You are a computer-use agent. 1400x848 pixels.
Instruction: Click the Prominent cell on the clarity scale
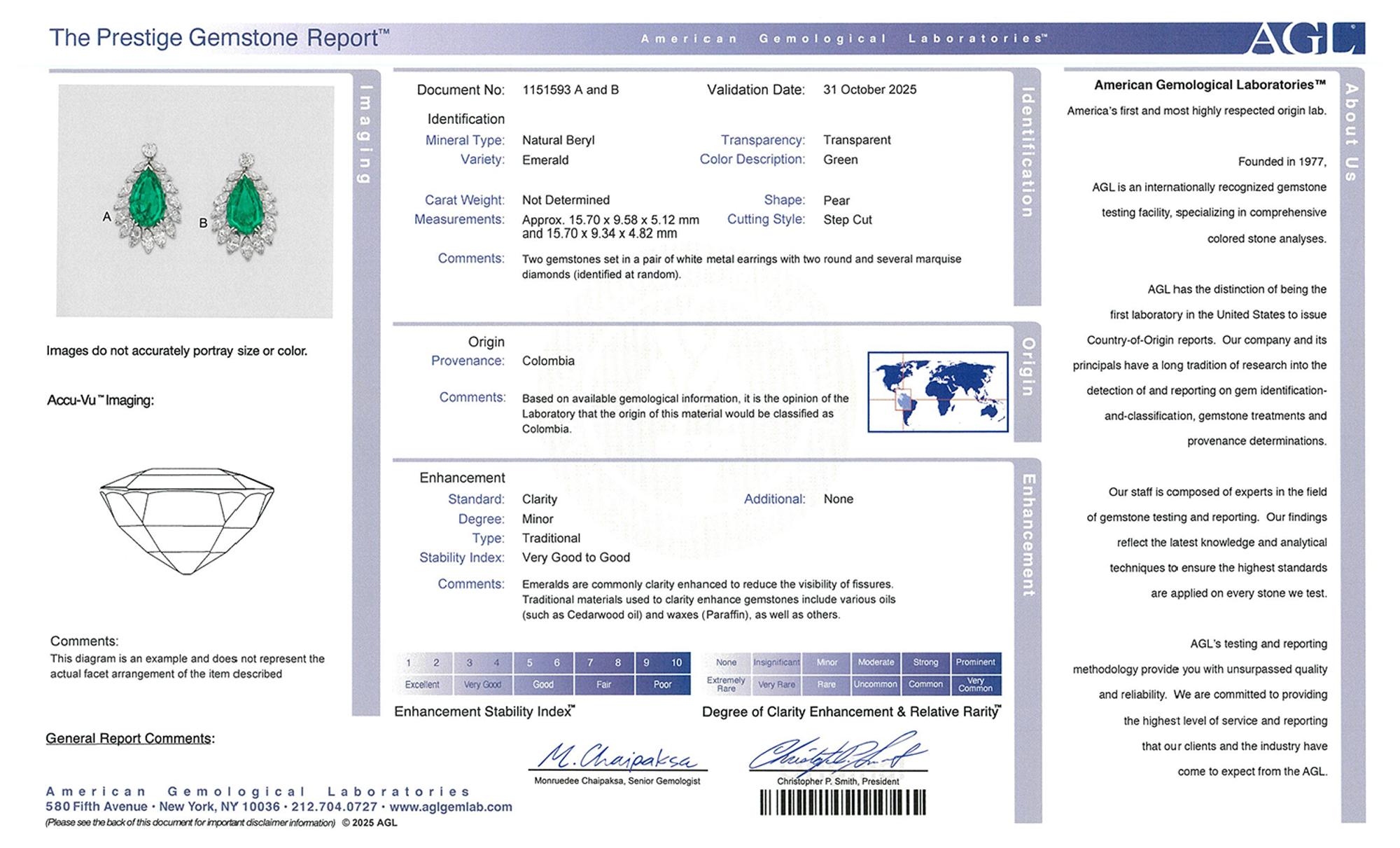[976, 662]
